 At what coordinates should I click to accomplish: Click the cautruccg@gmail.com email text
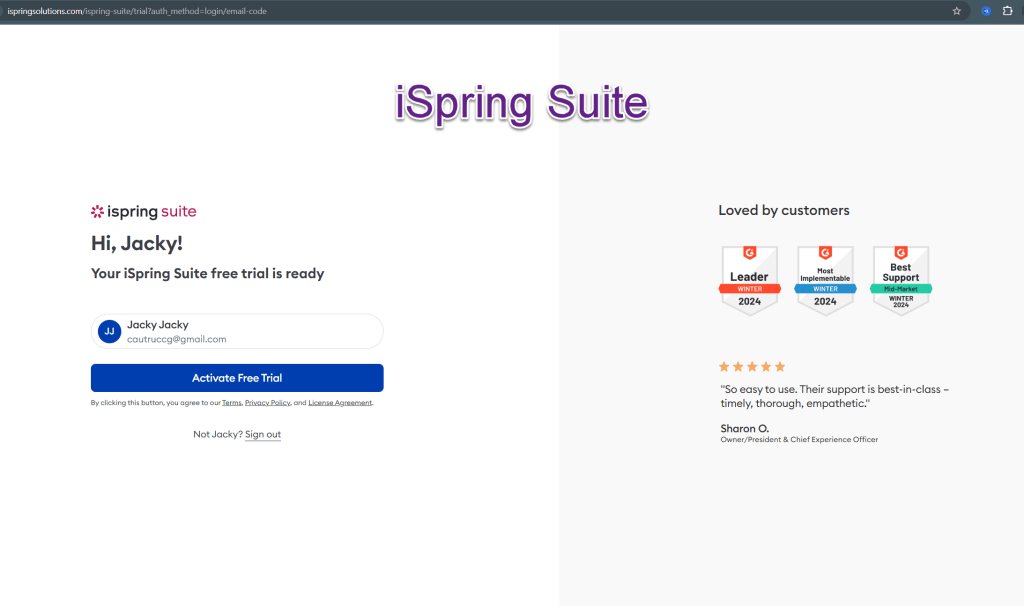click(x=176, y=339)
